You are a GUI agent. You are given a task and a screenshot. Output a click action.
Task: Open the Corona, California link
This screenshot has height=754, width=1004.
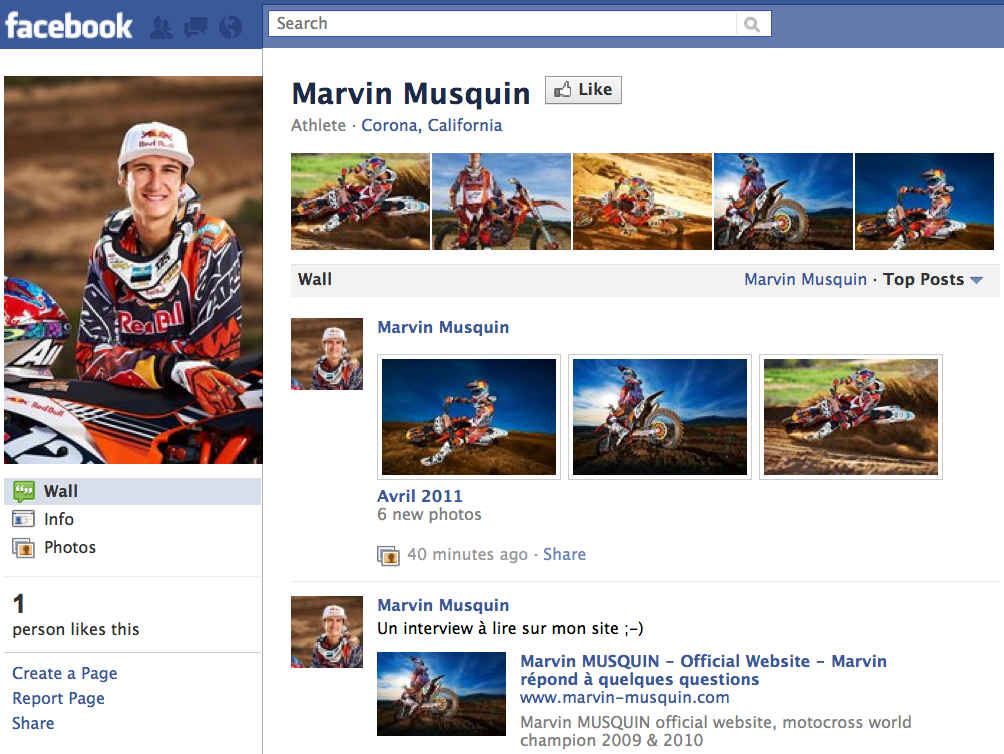click(x=432, y=125)
